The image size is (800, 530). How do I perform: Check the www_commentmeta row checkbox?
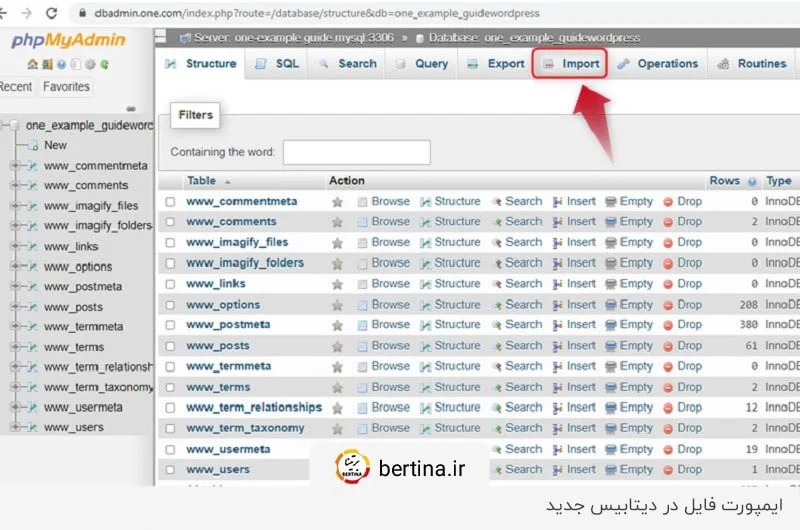coord(170,202)
